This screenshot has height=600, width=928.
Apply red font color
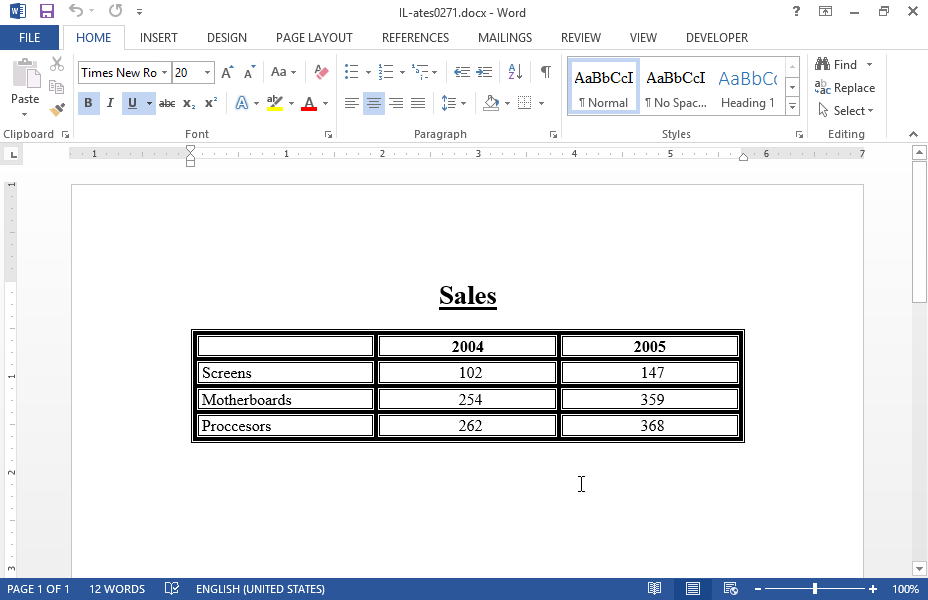[x=309, y=104]
